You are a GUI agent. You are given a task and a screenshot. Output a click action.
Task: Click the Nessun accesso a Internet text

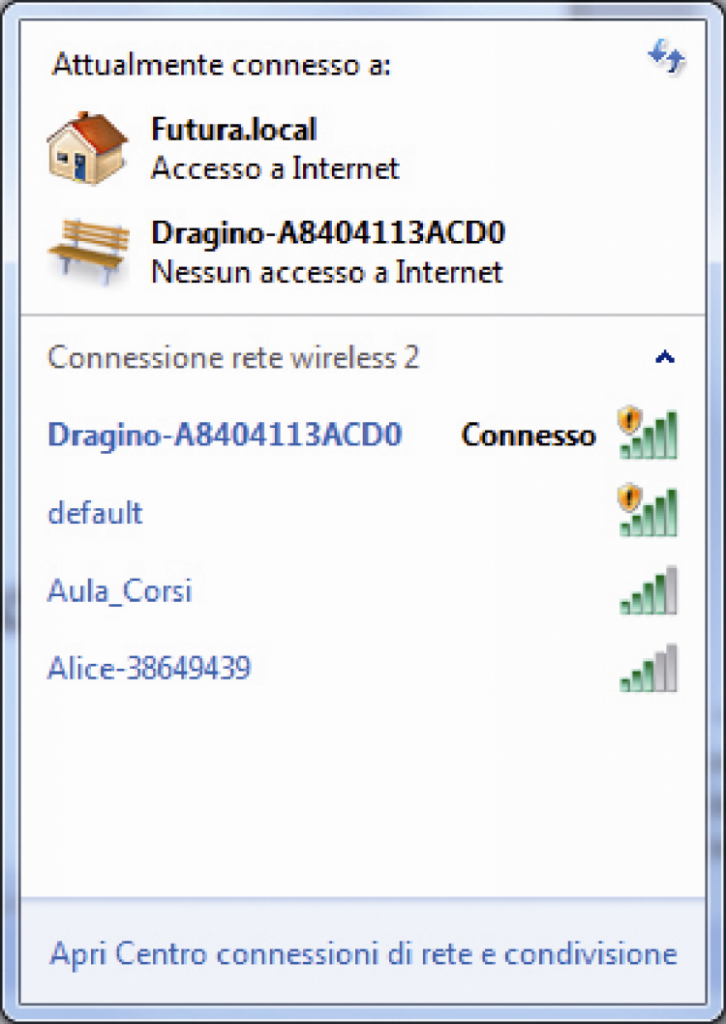coord(326,272)
